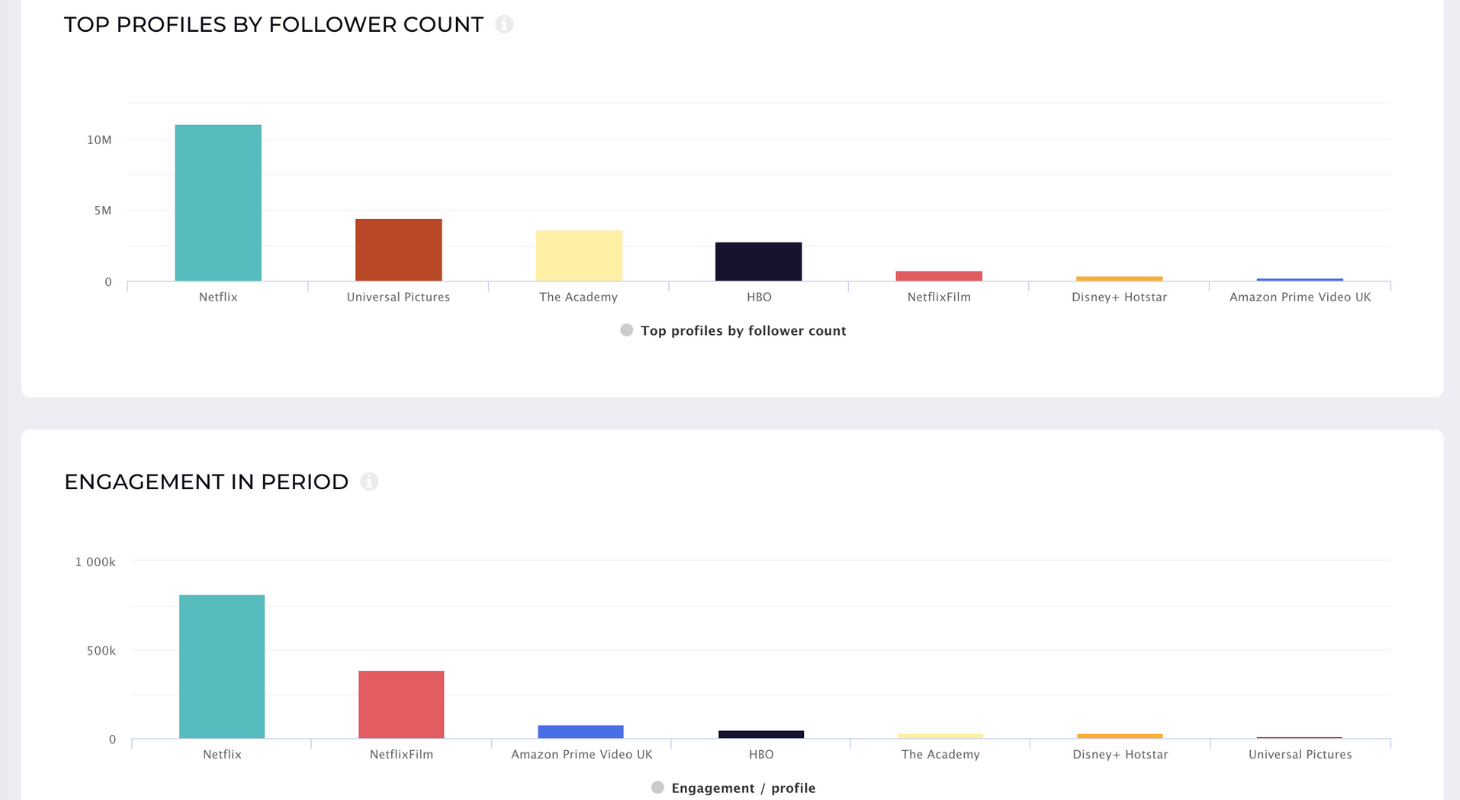
Task: Select HBO bar in follower count chart
Action: click(x=759, y=262)
